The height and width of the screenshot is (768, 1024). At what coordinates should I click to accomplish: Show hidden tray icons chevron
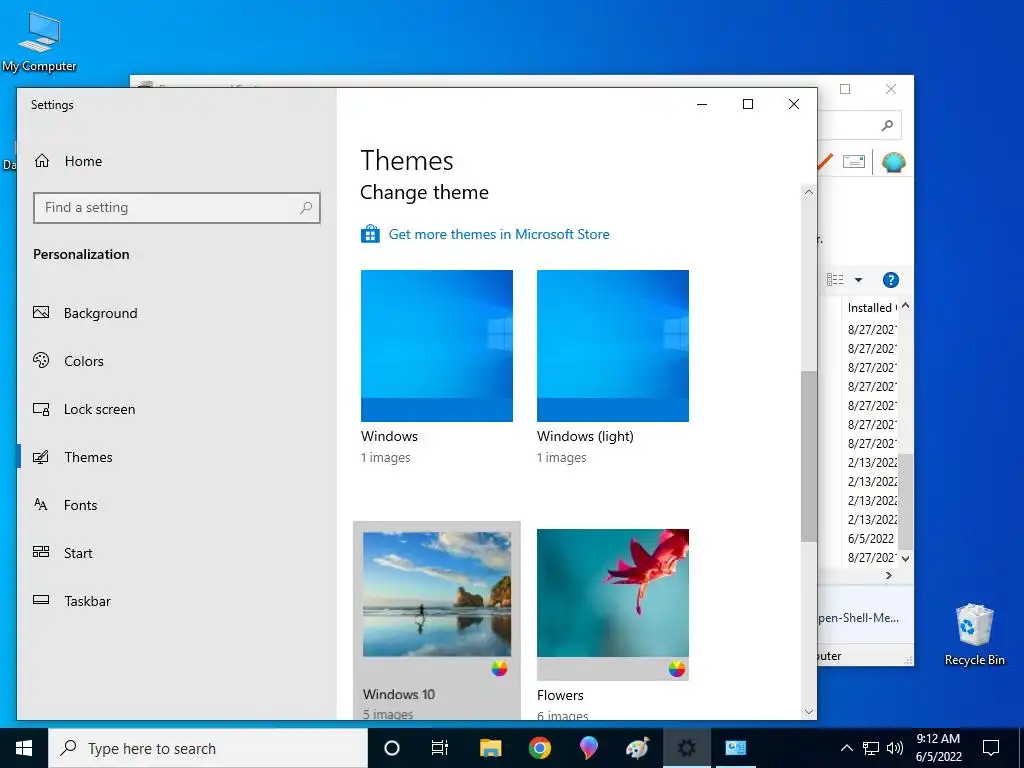(x=846, y=748)
